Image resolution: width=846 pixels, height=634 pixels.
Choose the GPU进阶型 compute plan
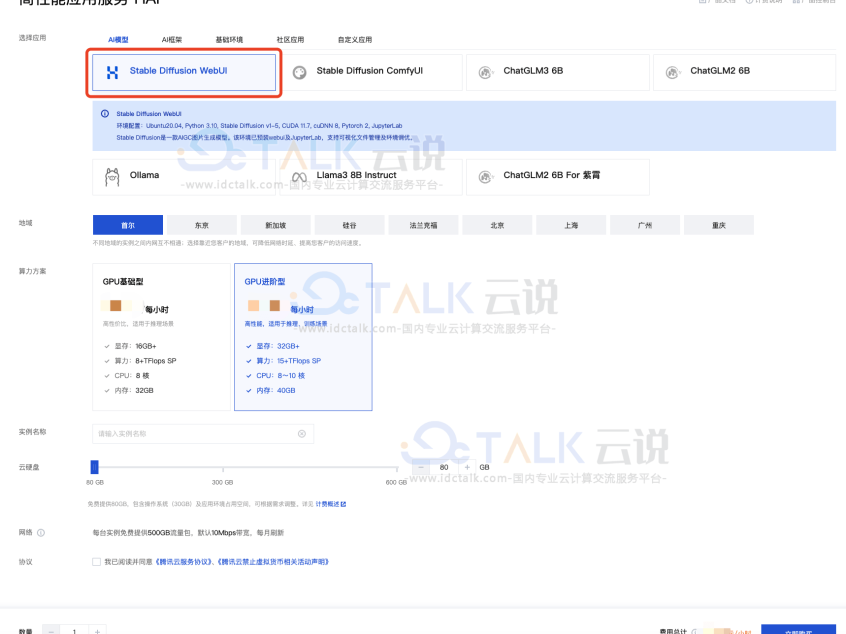303,337
